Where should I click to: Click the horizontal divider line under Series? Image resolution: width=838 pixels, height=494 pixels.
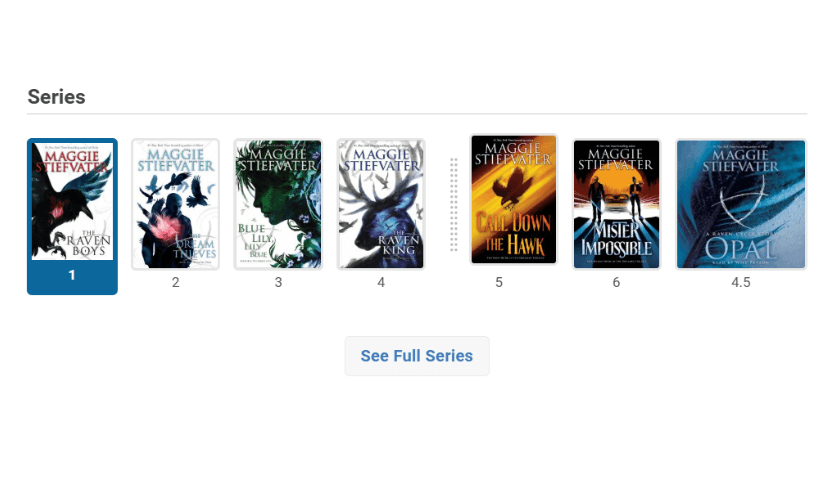(417, 114)
